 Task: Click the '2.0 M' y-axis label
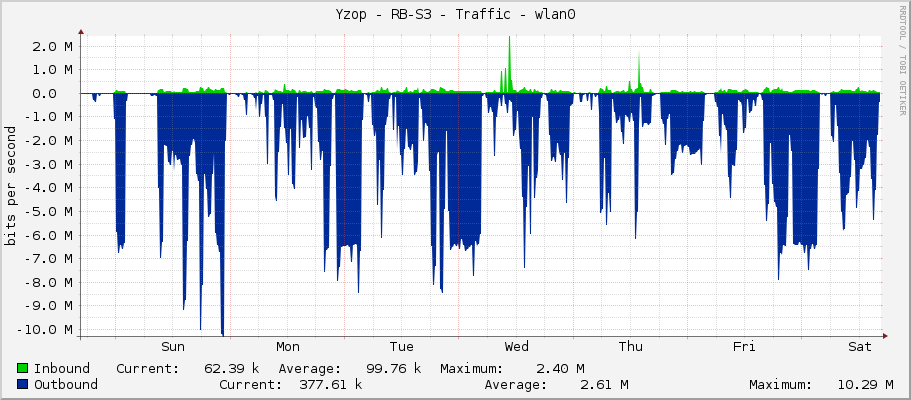coord(52,46)
